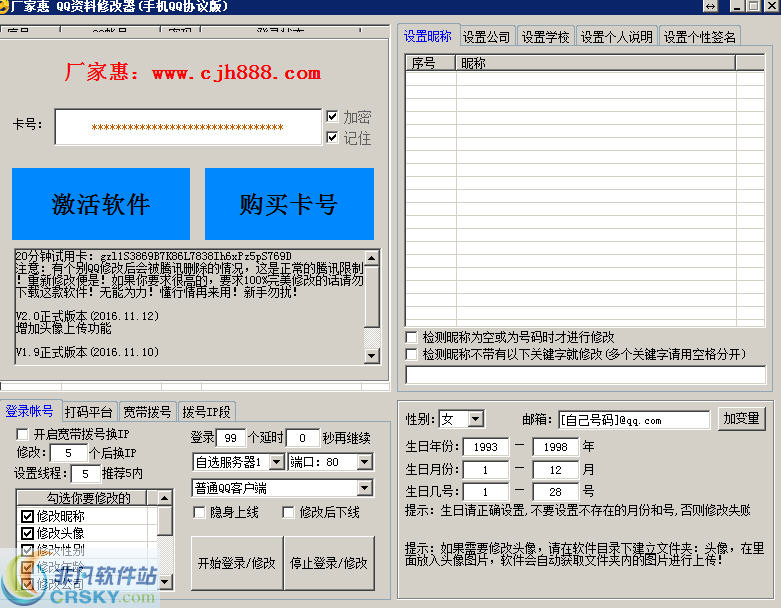The width and height of the screenshot is (781, 608).
Task: Open the 拨号IP段 tab
Action: [207, 412]
